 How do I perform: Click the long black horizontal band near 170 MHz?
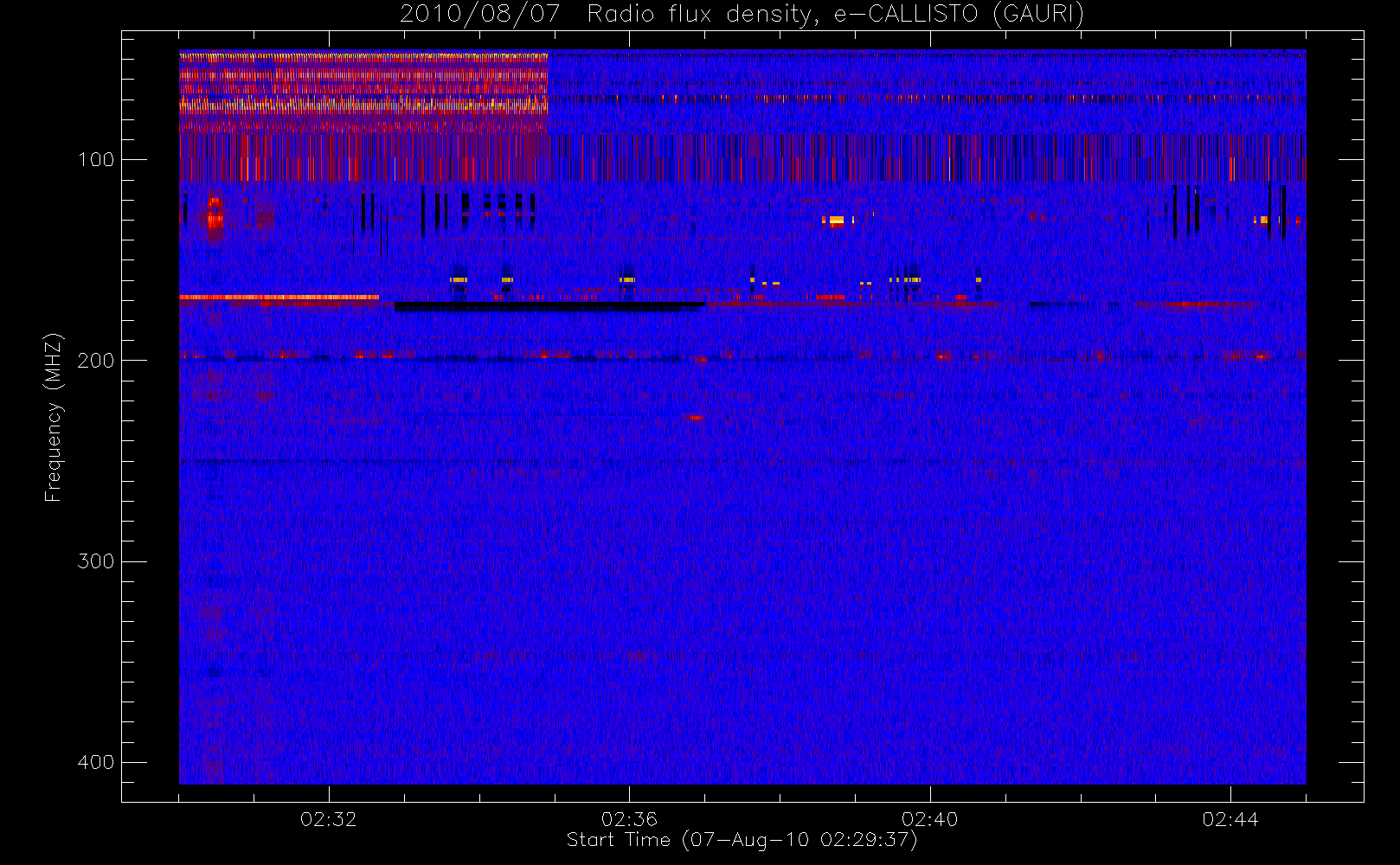550,306
